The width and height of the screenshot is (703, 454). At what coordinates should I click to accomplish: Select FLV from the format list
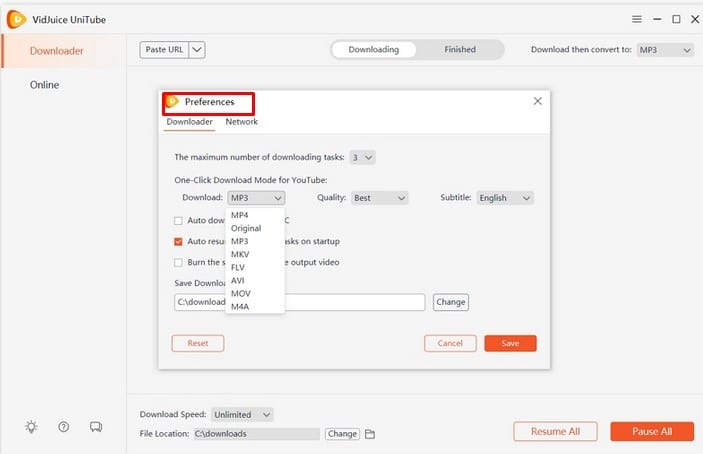click(x=255, y=268)
